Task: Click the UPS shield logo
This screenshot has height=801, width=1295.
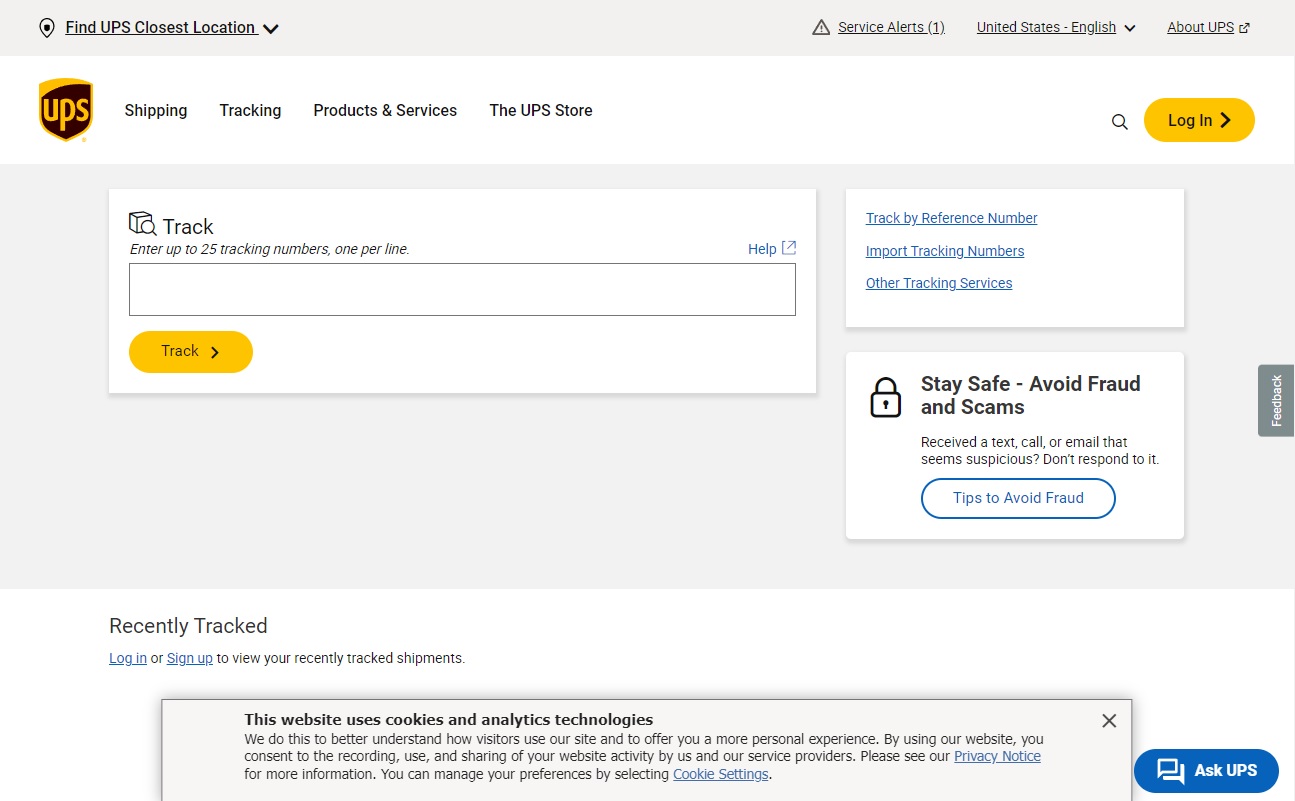Action: coord(66,110)
